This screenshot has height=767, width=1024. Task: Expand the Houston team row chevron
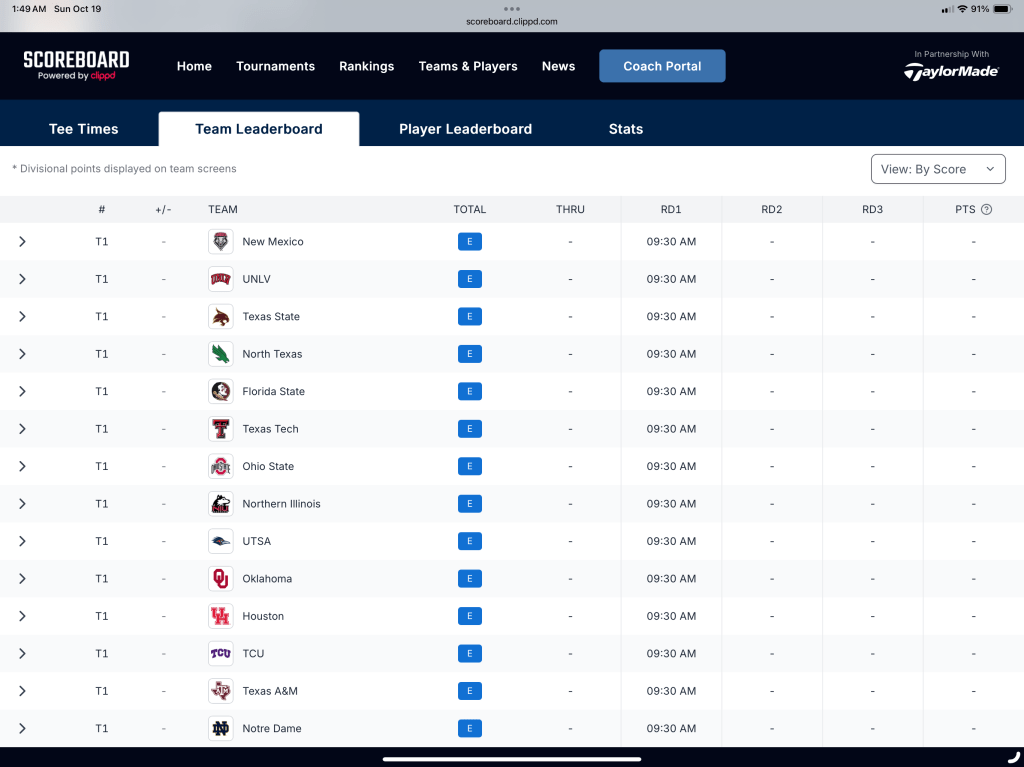tap(22, 616)
